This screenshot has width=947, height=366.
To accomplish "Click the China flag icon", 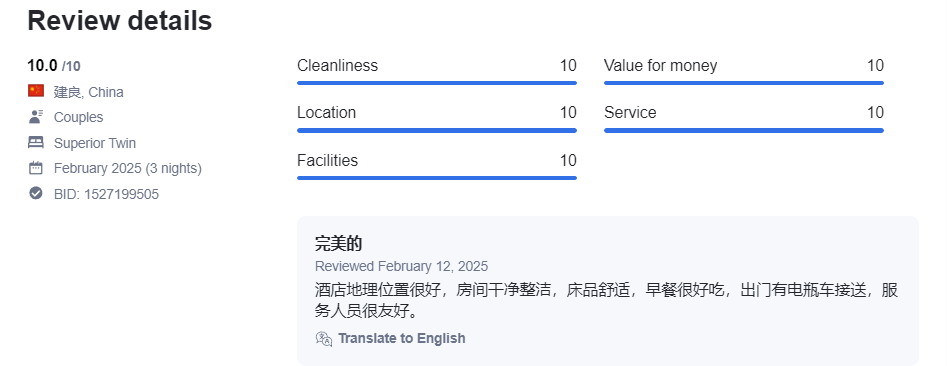I will coord(36,91).
